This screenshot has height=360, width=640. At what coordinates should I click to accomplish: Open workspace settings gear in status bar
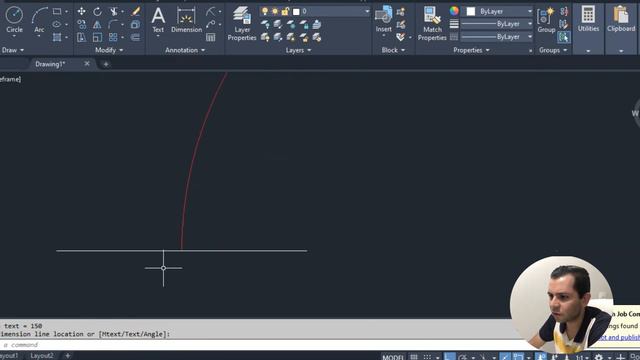598,357
